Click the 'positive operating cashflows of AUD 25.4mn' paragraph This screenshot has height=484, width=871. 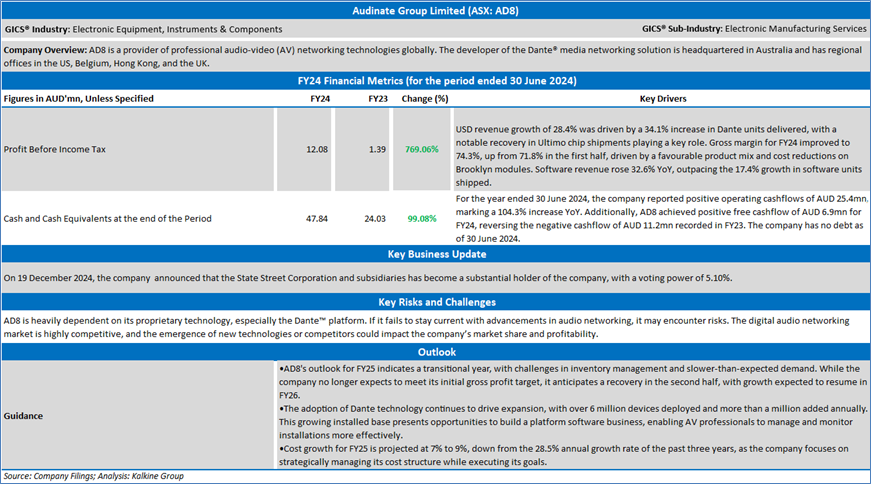tap(661, 218)
